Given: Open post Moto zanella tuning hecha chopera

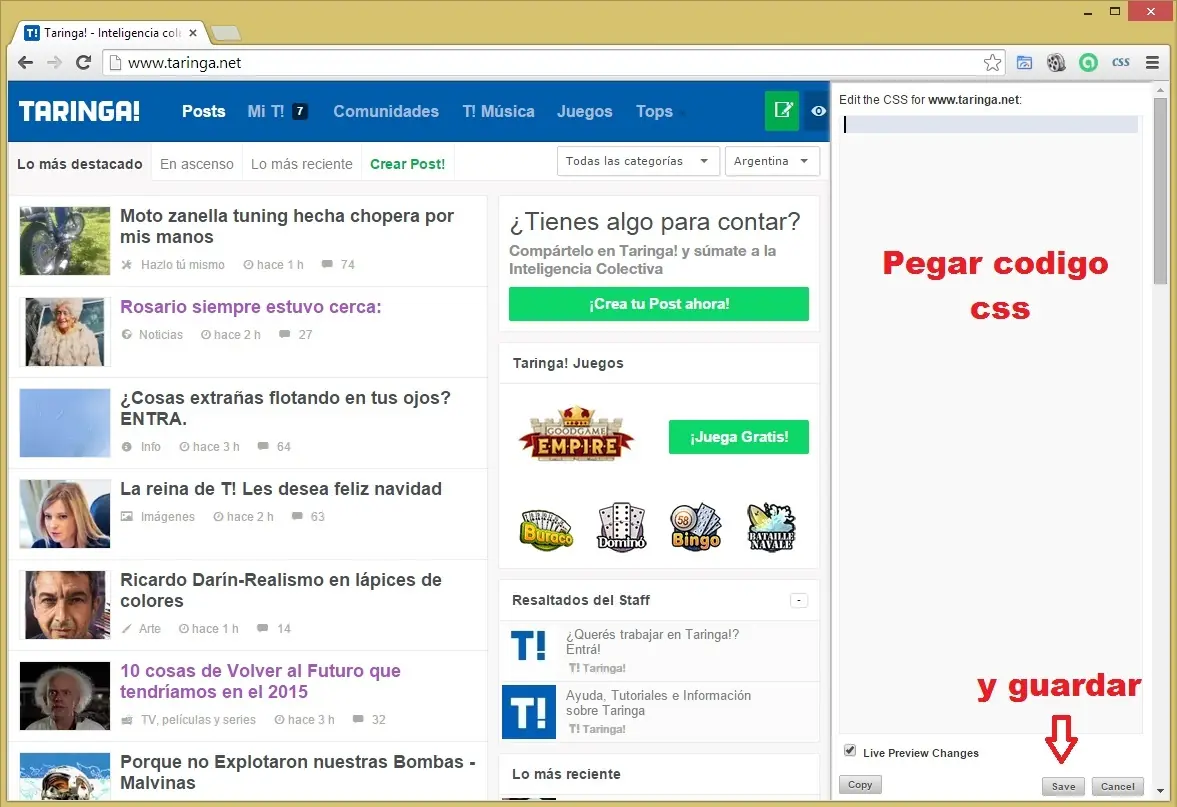Looking at the screenshot, I should (x=287, y=226).
